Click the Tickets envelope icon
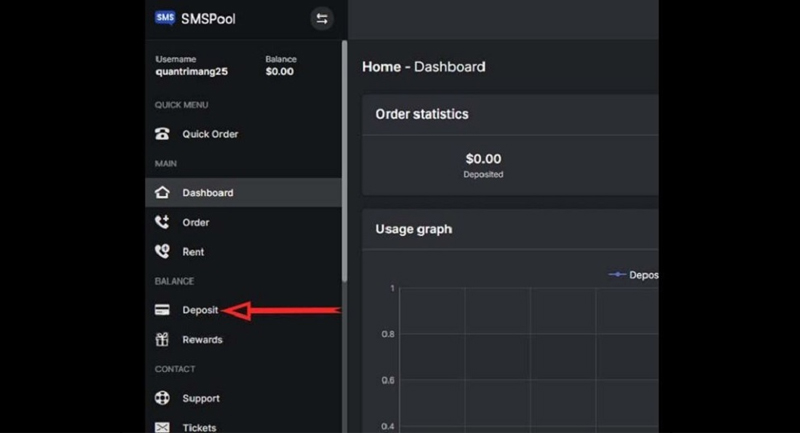 [162, 427]
